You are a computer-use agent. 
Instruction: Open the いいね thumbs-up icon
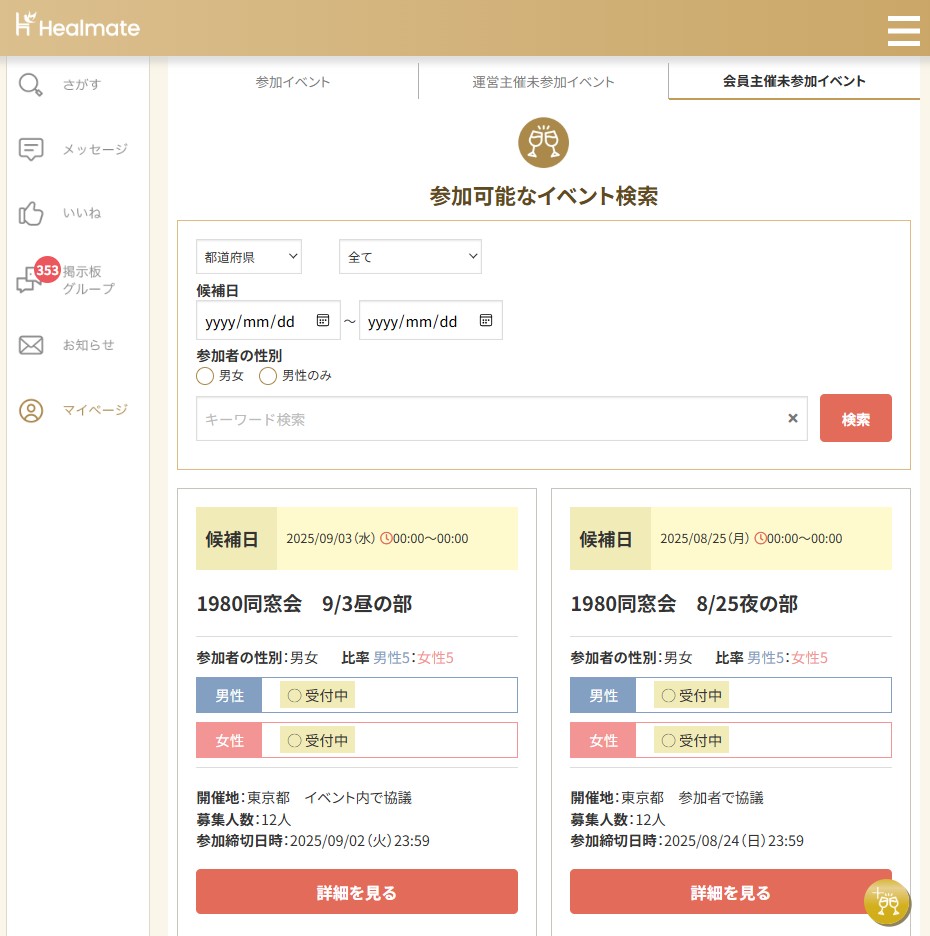pyautogui.click(x=31, y=213)
